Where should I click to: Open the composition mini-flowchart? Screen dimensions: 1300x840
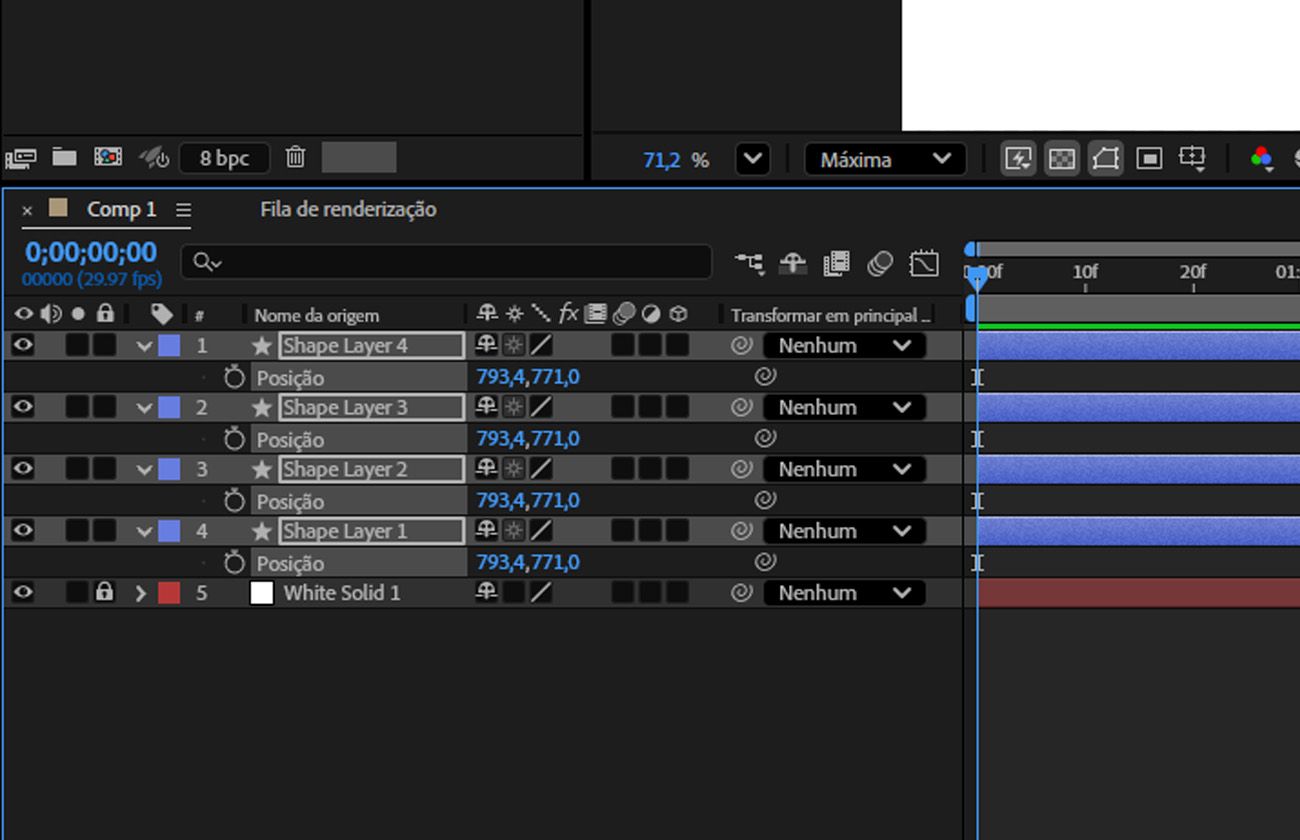[x=749, y=263]
